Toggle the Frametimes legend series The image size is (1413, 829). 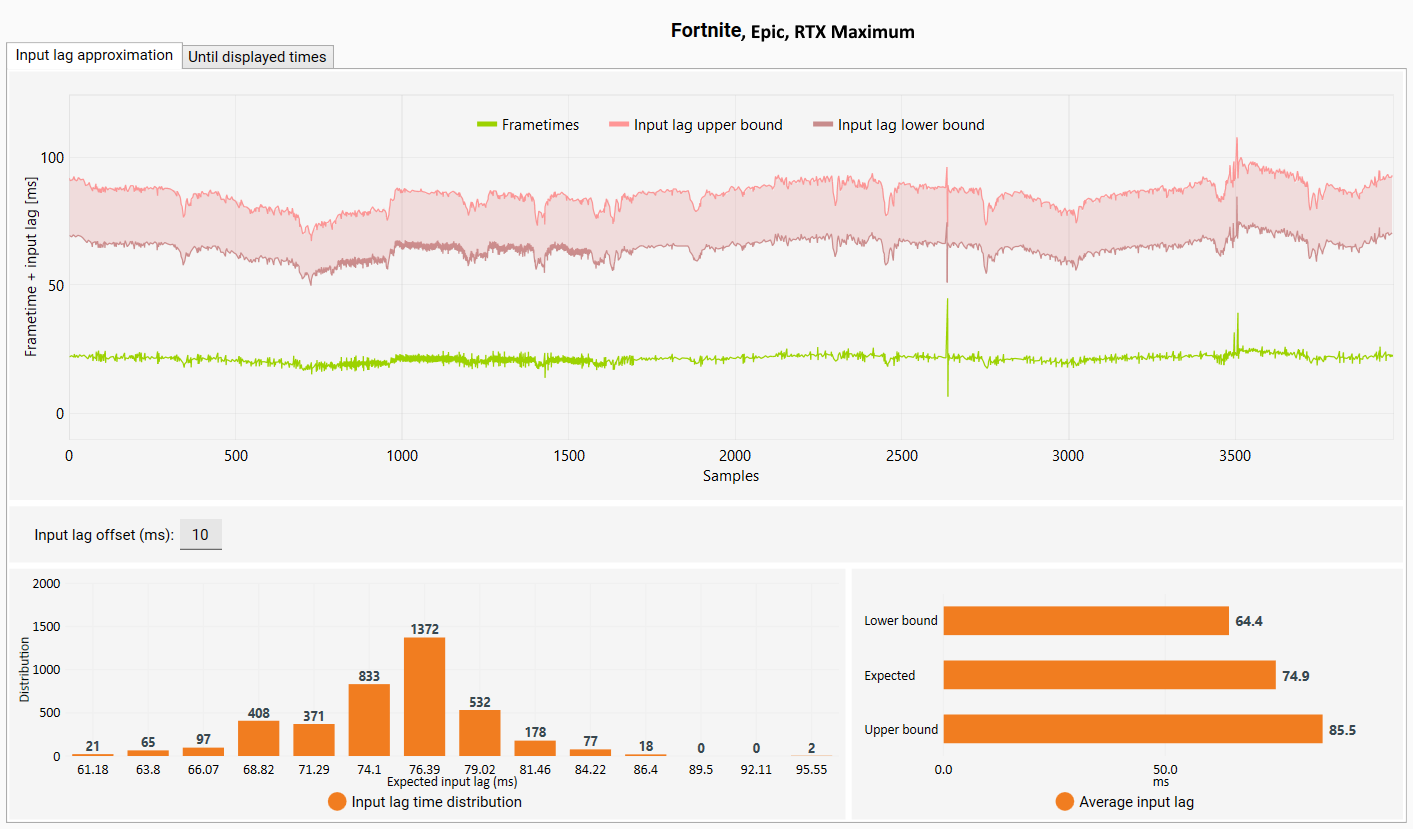528,125
